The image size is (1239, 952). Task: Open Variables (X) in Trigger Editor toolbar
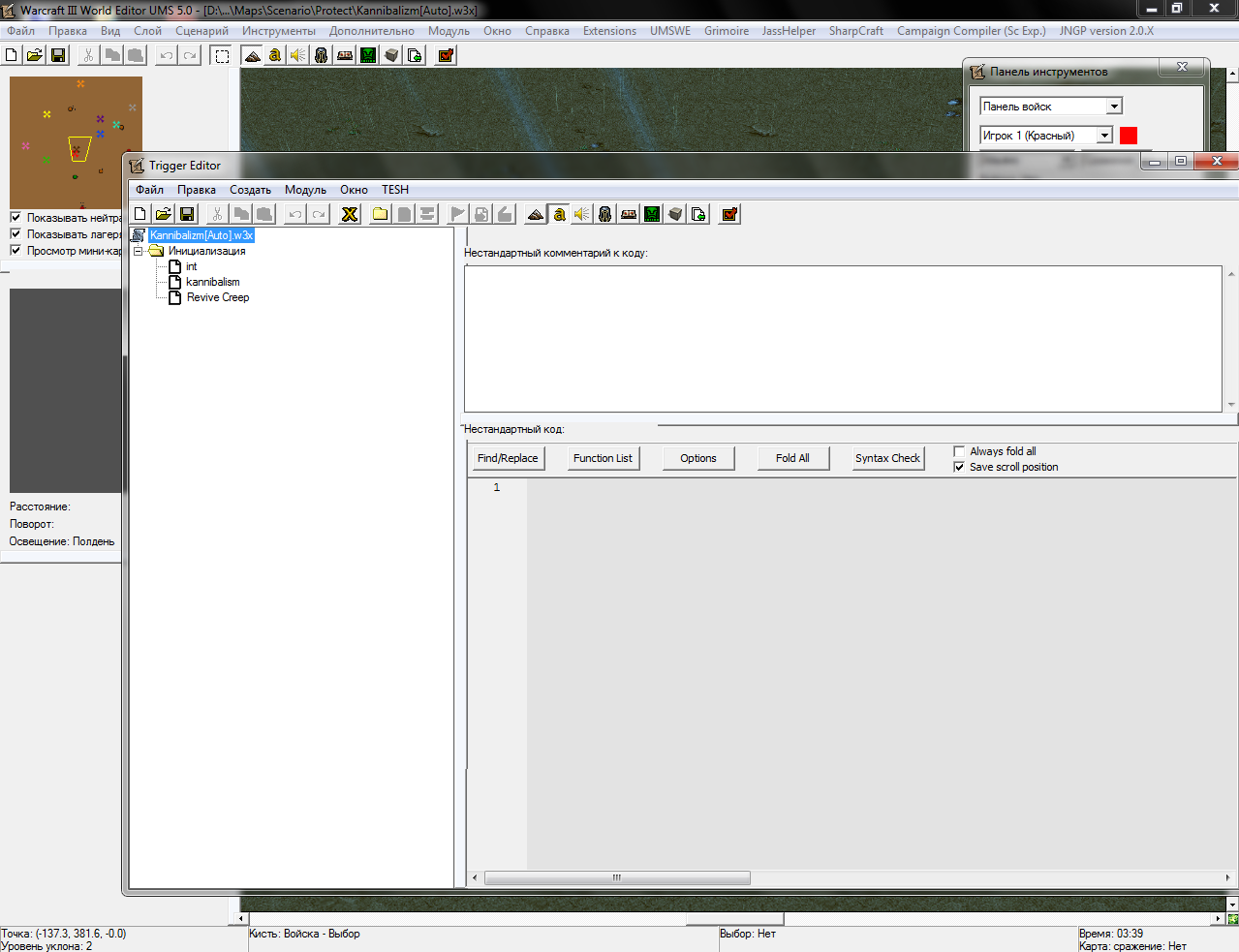click(350, 214)
